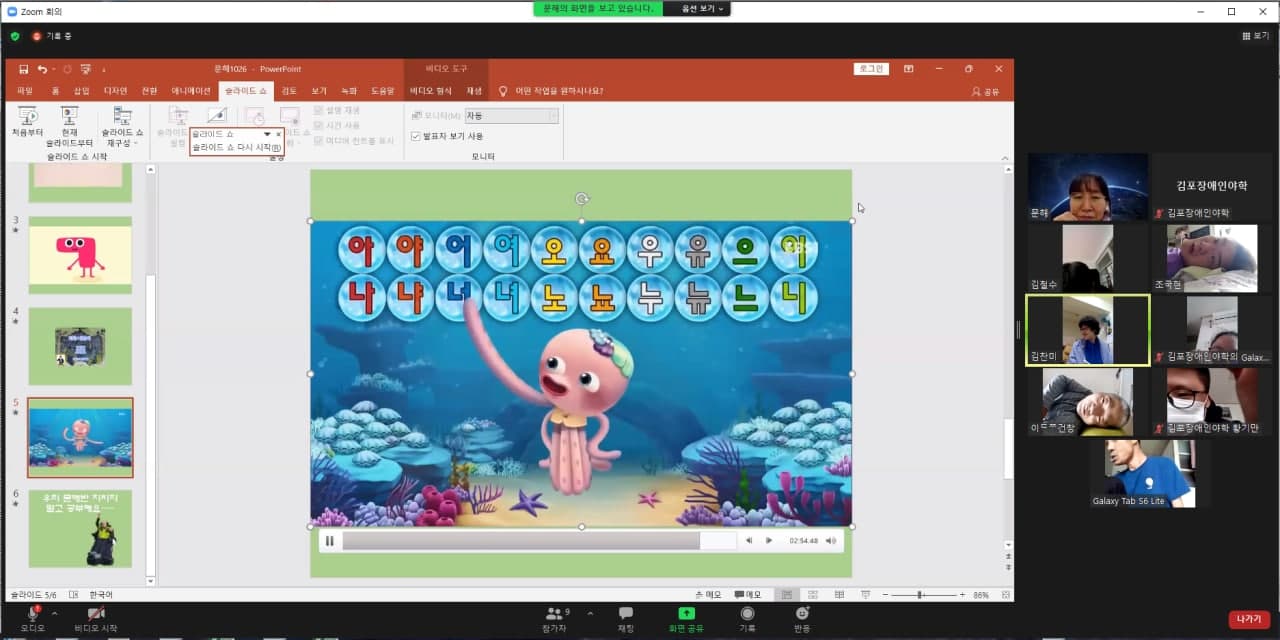This screenshot has width=1280, height=640.
Task: Select slide 3 thumbnail
Action: [80, 255]
